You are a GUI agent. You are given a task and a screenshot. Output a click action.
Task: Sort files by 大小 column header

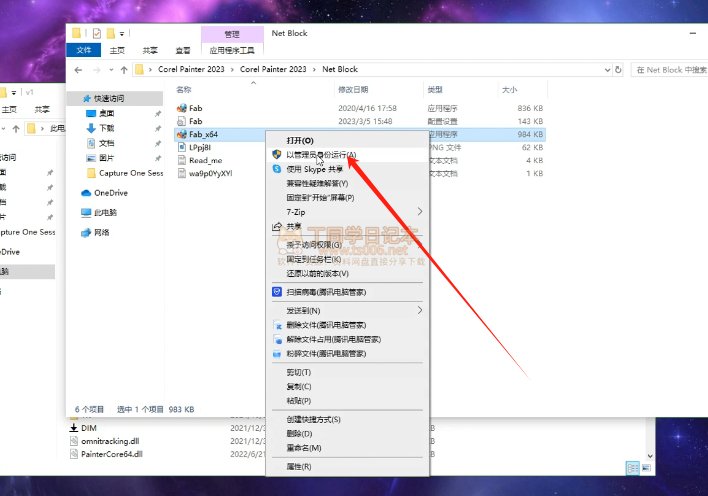(509, 89)
